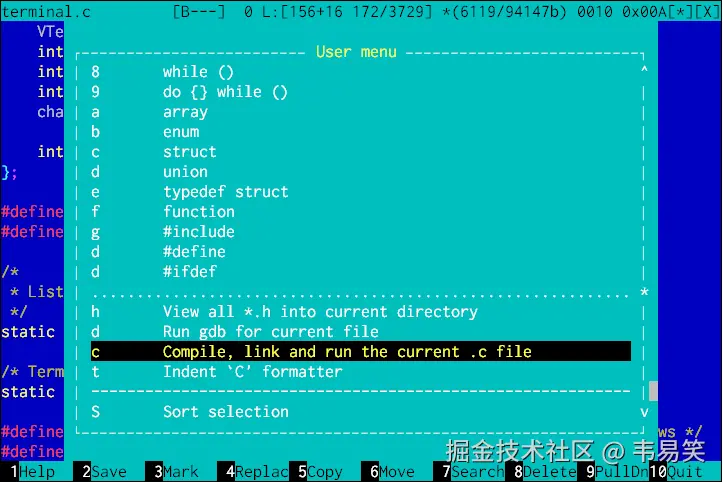Activate the 3Mark function key

point(176,472)
